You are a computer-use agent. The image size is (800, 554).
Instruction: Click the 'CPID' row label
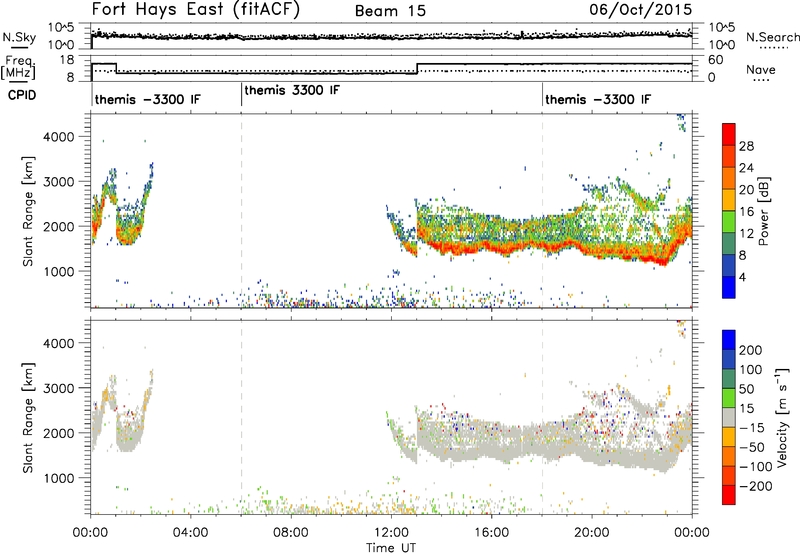coord(22,95)
